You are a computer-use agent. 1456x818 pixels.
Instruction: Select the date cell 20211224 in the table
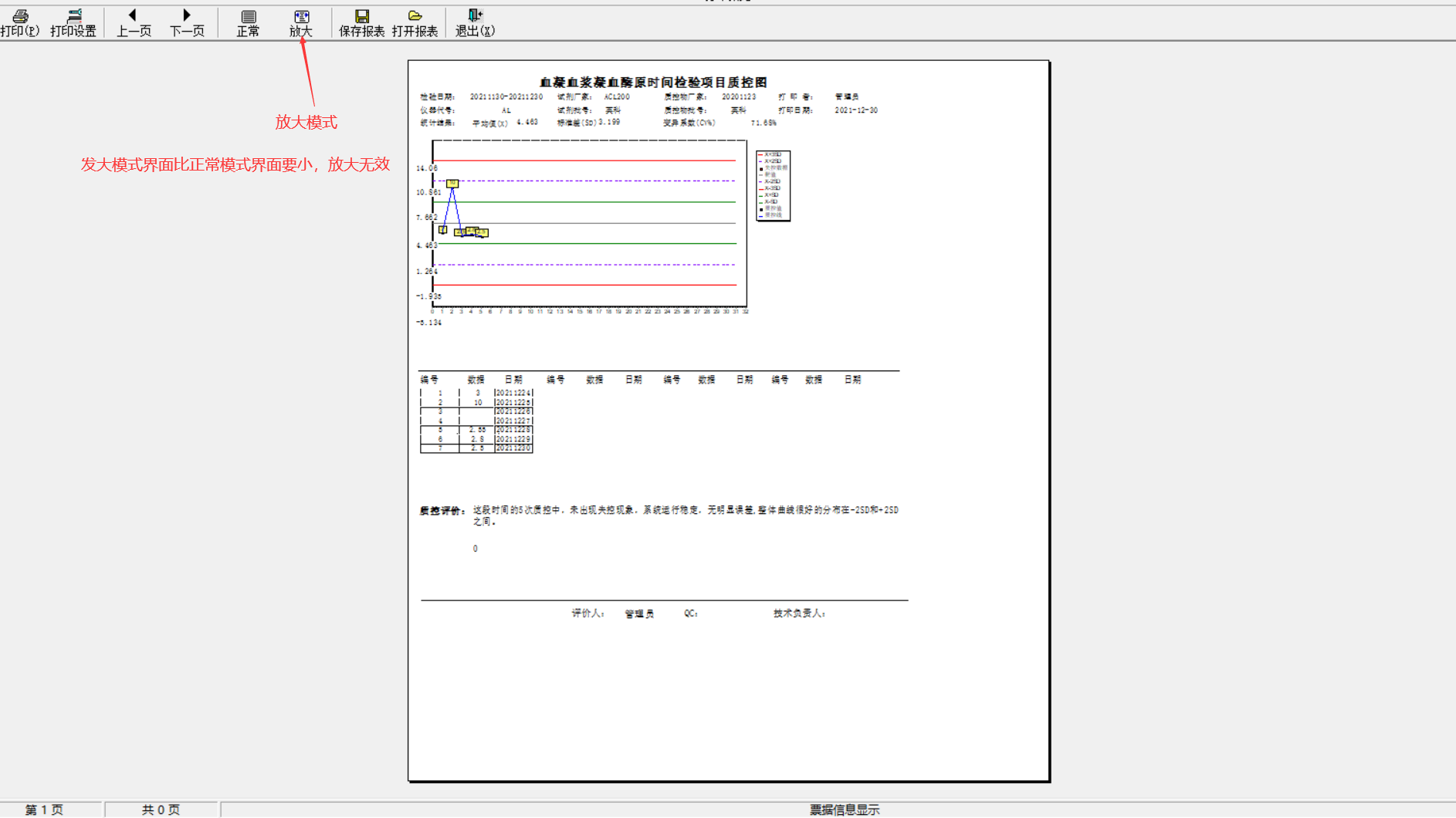[513, 393]
